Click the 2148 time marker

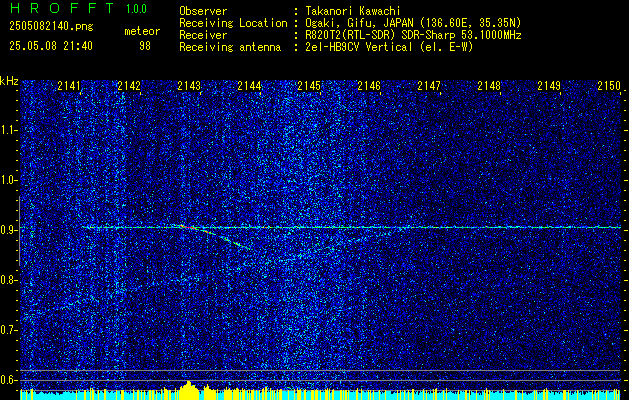click(x=489, y=86)
